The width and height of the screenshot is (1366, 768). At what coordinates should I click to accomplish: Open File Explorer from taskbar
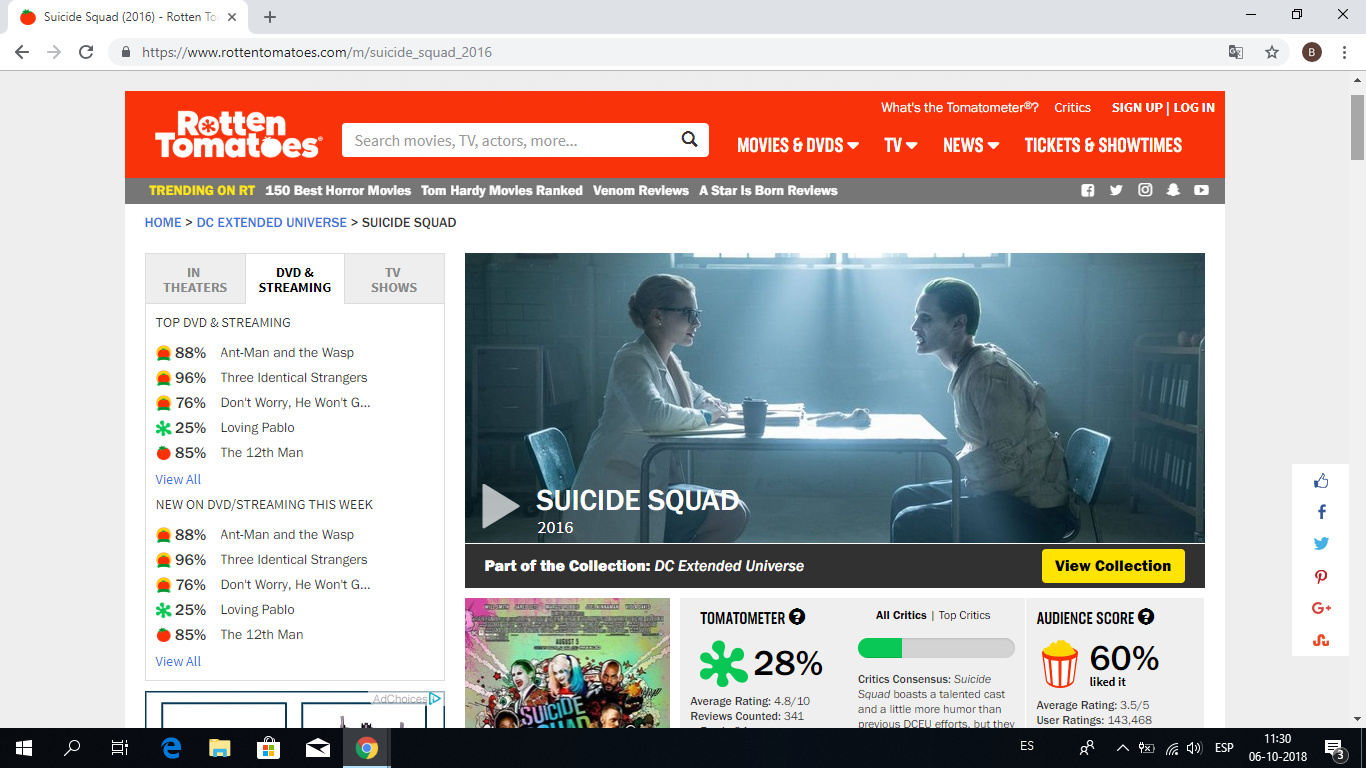pyautogui.click(x=219, y=748)
